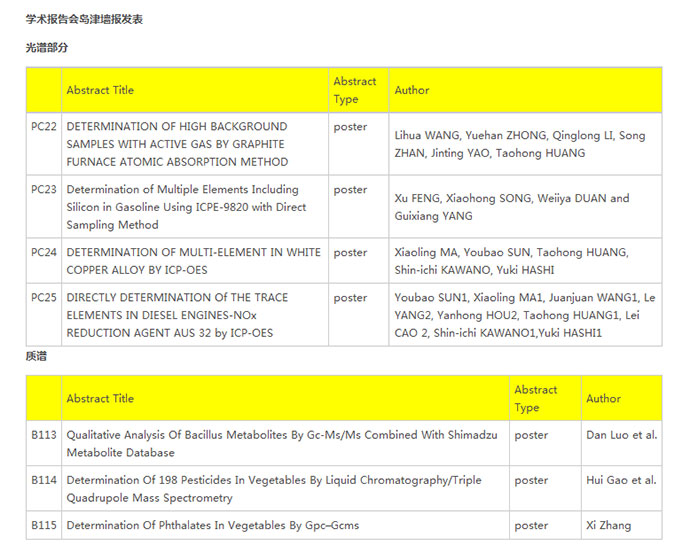The width and height of the screenshot is (690, 553).
Task: Click the Abstract Title header in the first table
Action: (100, 90)
